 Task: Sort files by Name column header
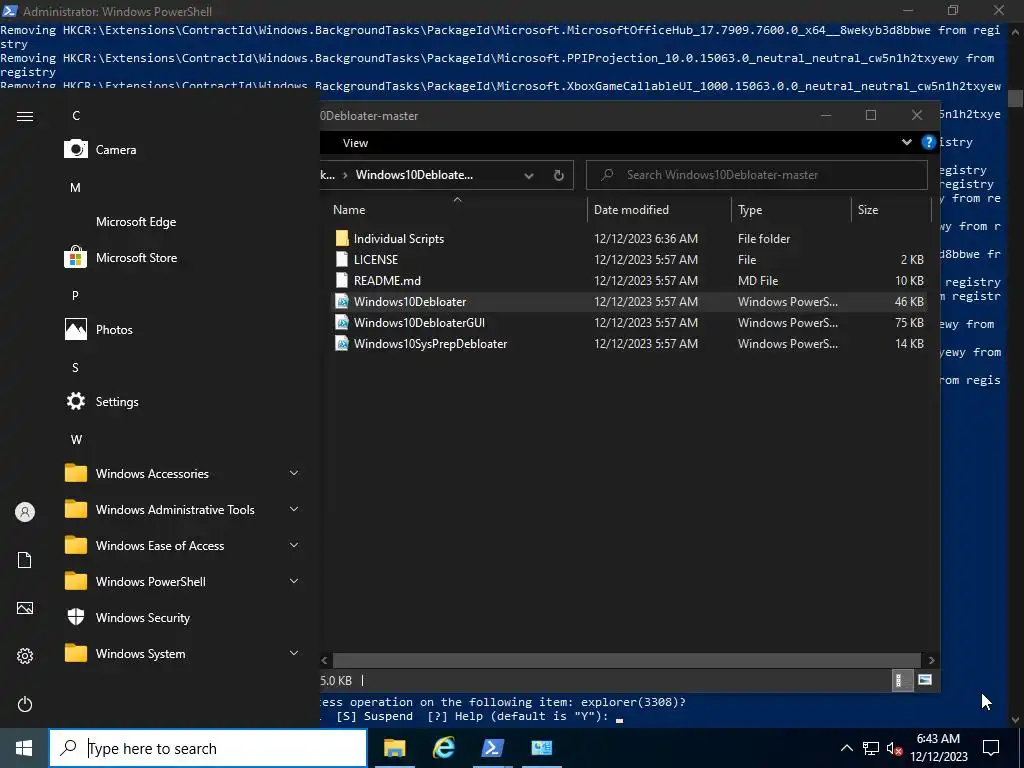pyautogui.click(x=349, y=210)
